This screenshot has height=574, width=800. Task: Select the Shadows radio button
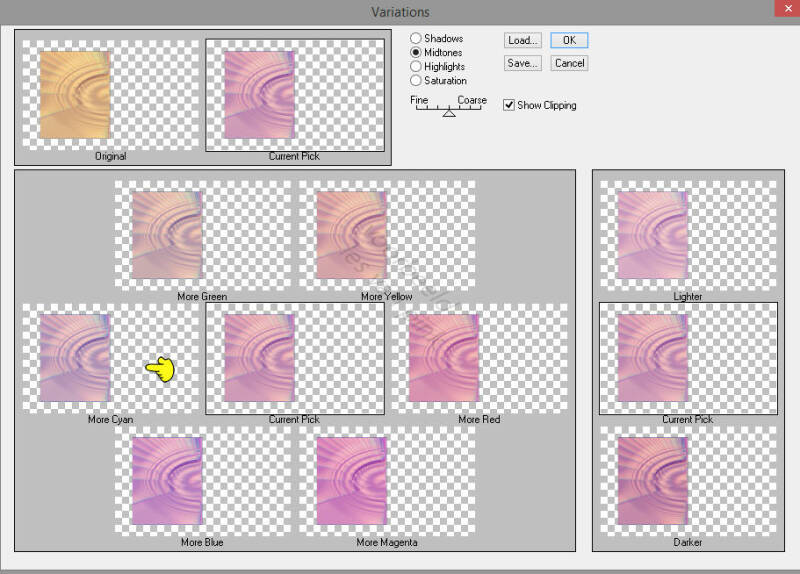[415, 38]
